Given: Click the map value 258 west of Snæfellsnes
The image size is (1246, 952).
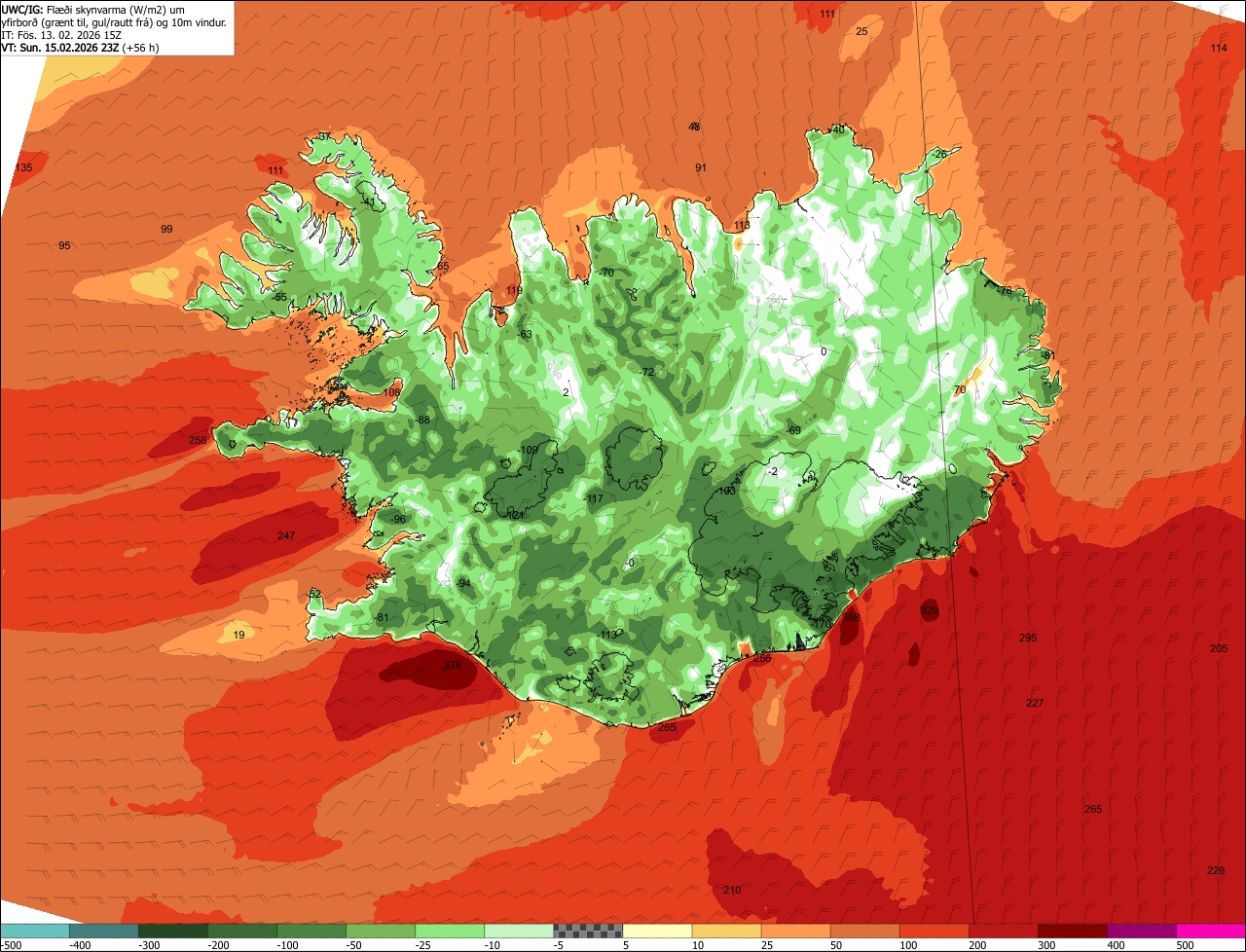Looking at the screenshot, I should point(198,441).
